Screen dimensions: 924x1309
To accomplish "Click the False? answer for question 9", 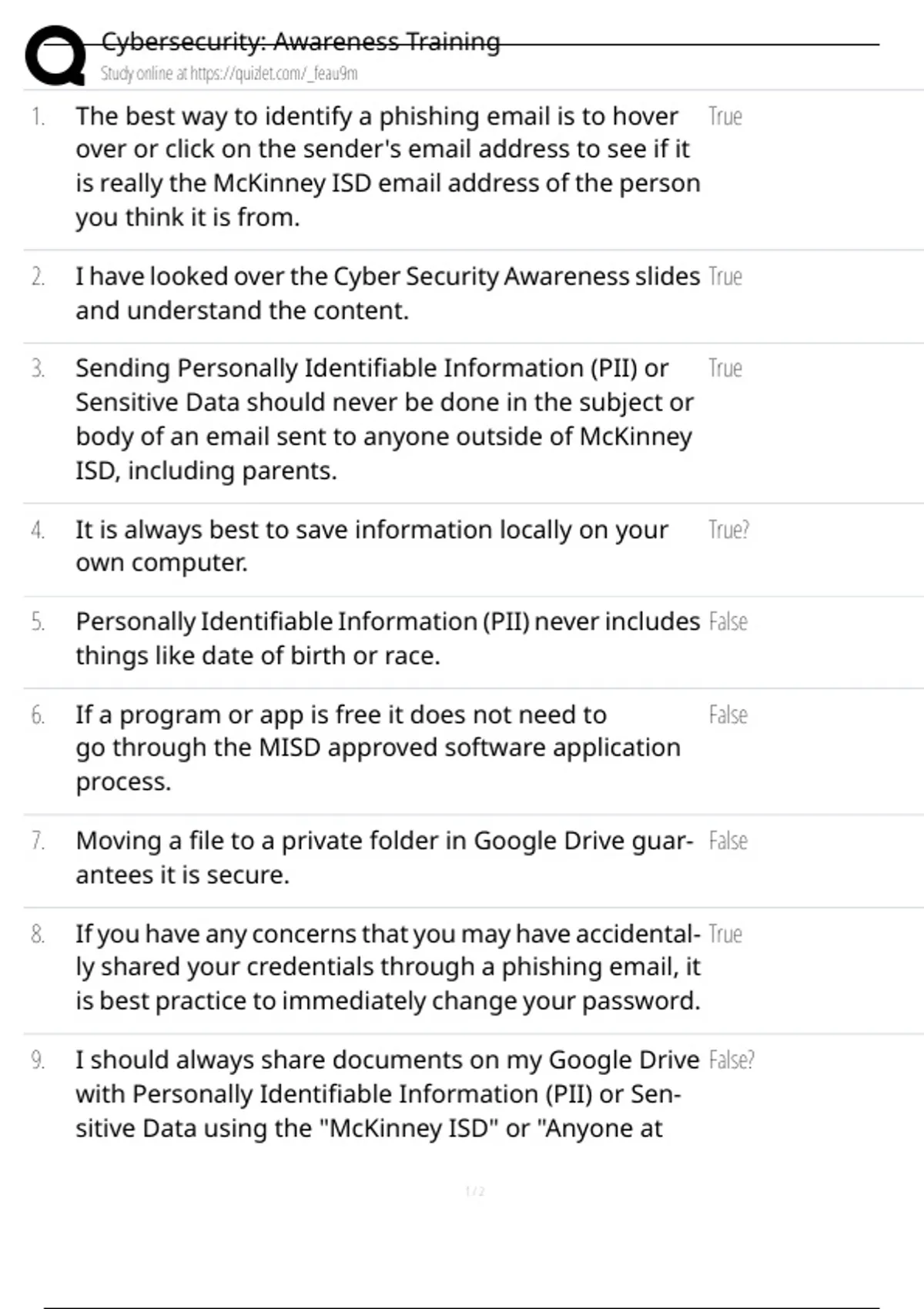I will point(731,1060).
